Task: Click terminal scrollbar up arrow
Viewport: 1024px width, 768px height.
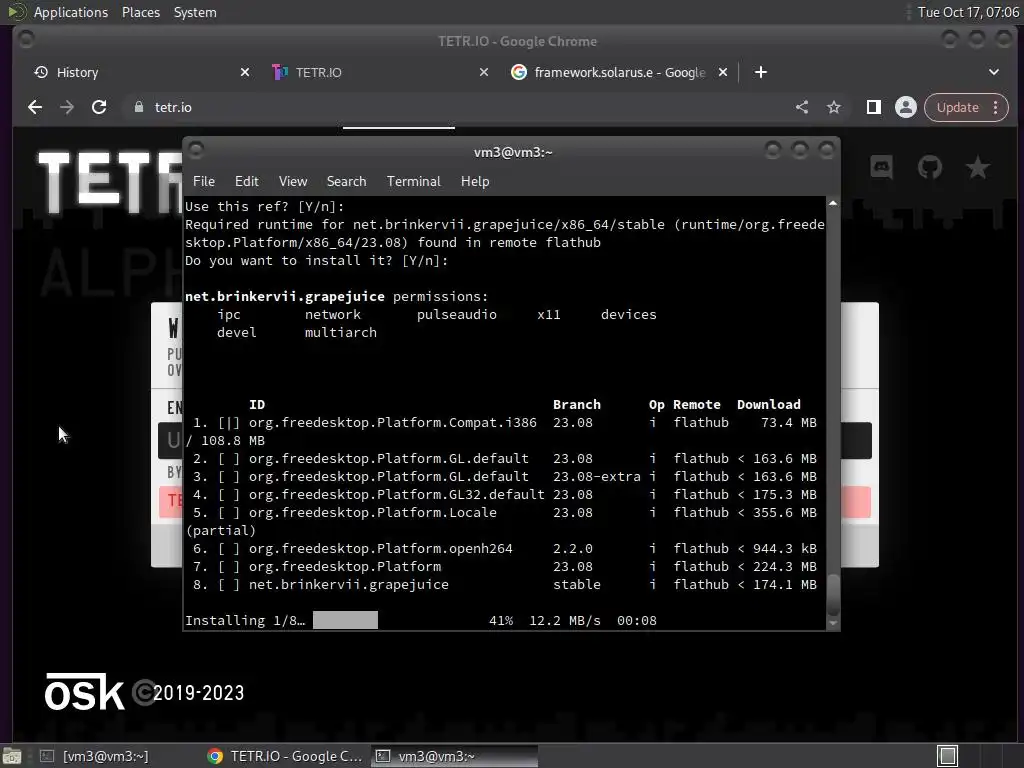Action: [x=833, y=204]
